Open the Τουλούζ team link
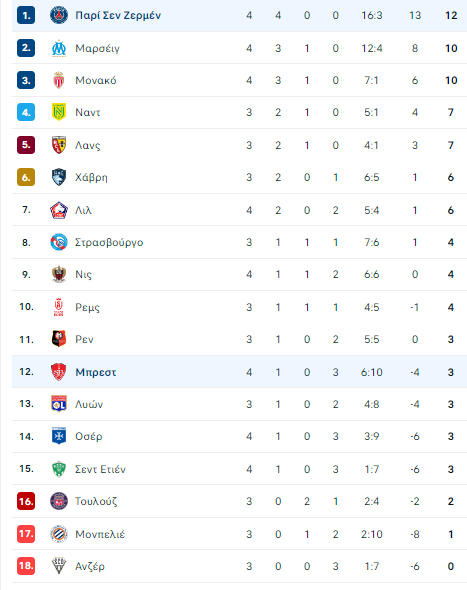Image resolution: width=467 pixels, height=590 pixels. (x=96, y=502)
